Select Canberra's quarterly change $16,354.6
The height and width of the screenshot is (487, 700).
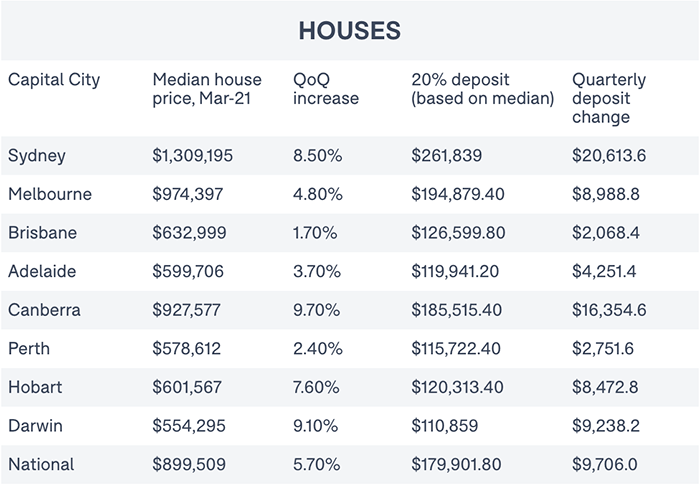tap(609, 310)
